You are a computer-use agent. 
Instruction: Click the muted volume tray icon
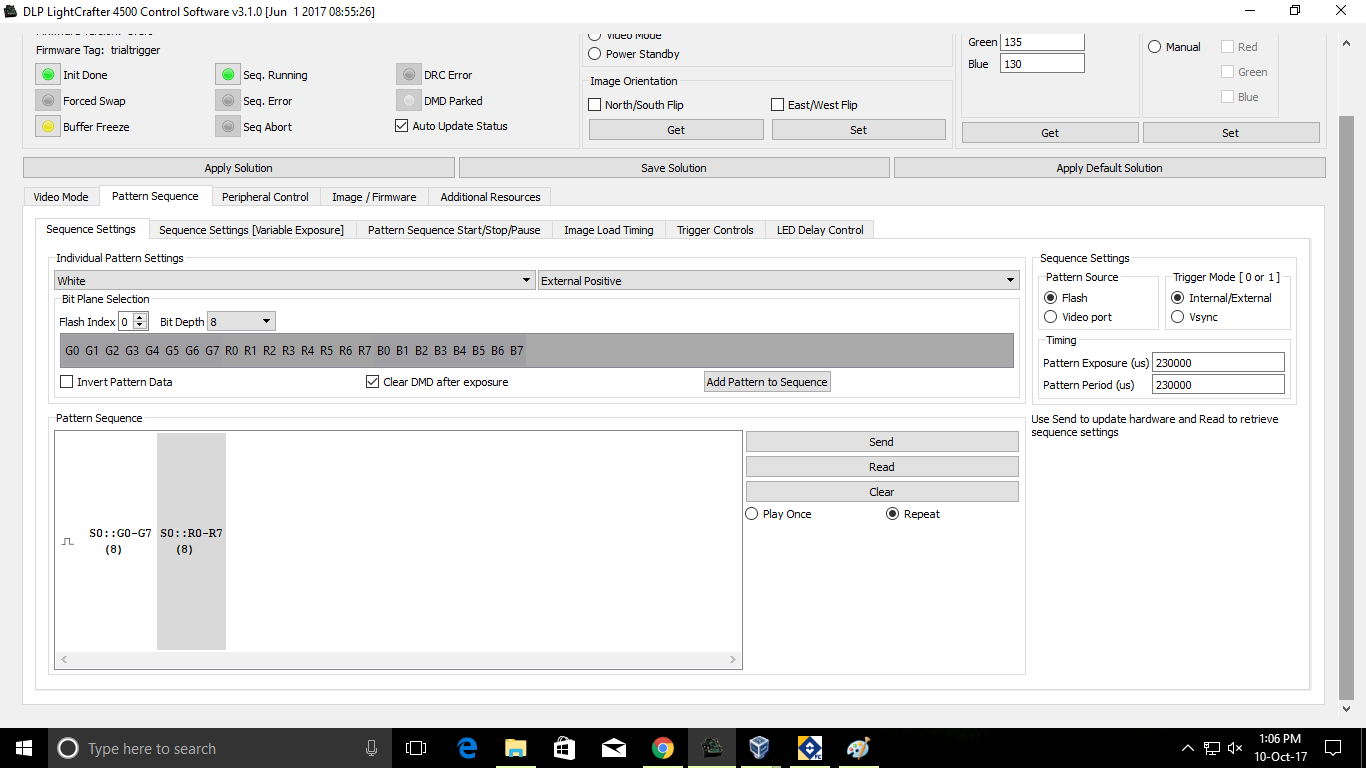coord(1236,748)
